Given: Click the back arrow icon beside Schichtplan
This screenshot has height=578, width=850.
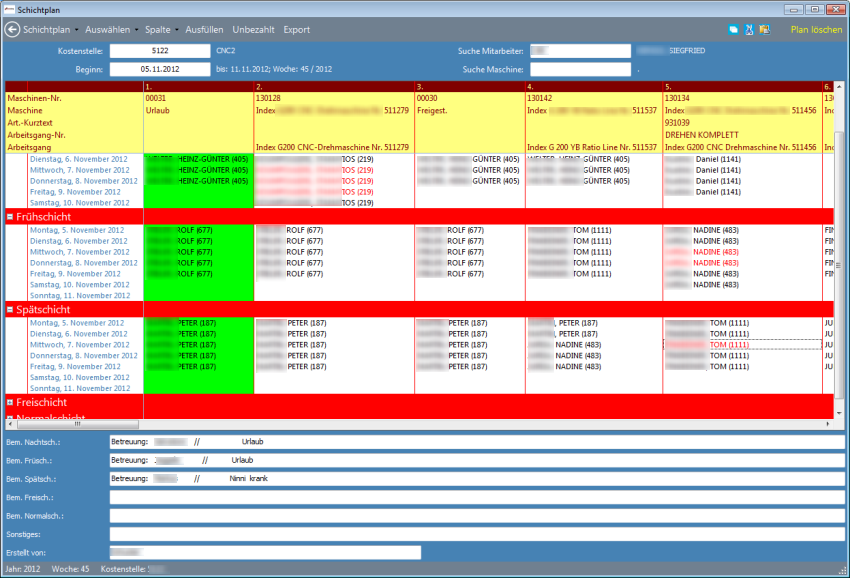Looking at the screenshot, I should (x=12, y=30).
